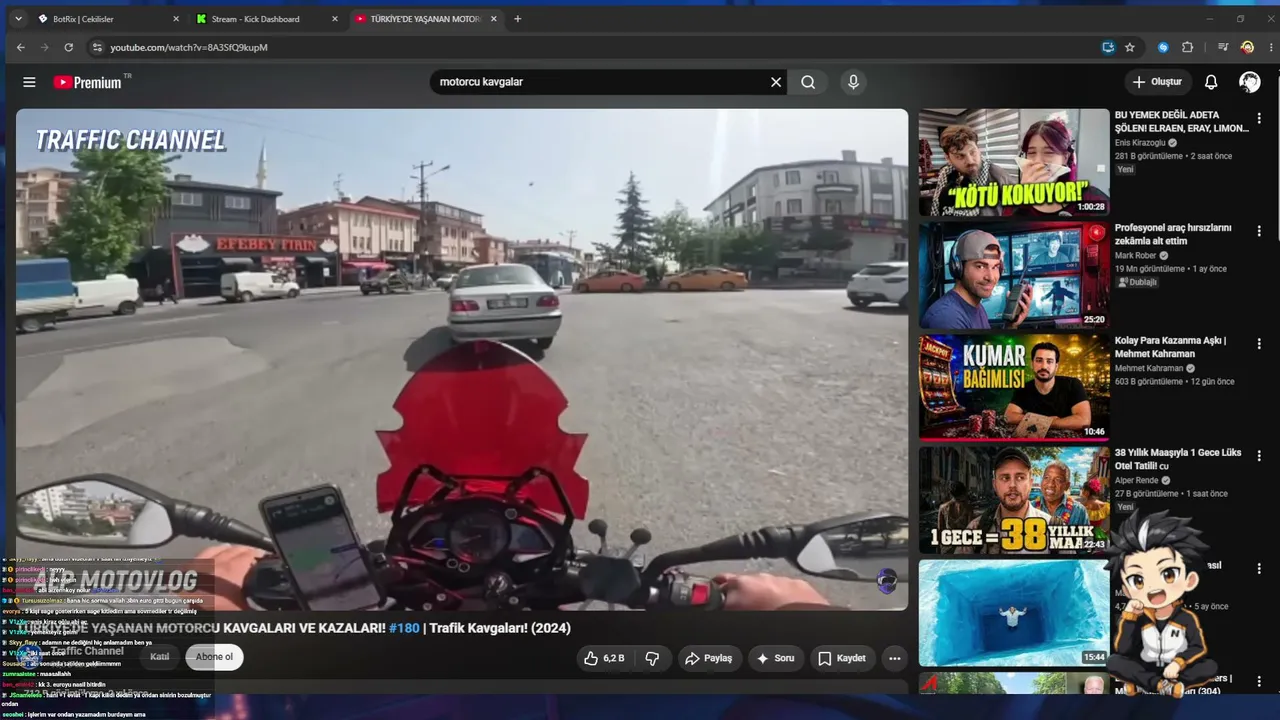Visit Mehmet Kahraman channel name under title
1280x720 pixels.
1149,369
